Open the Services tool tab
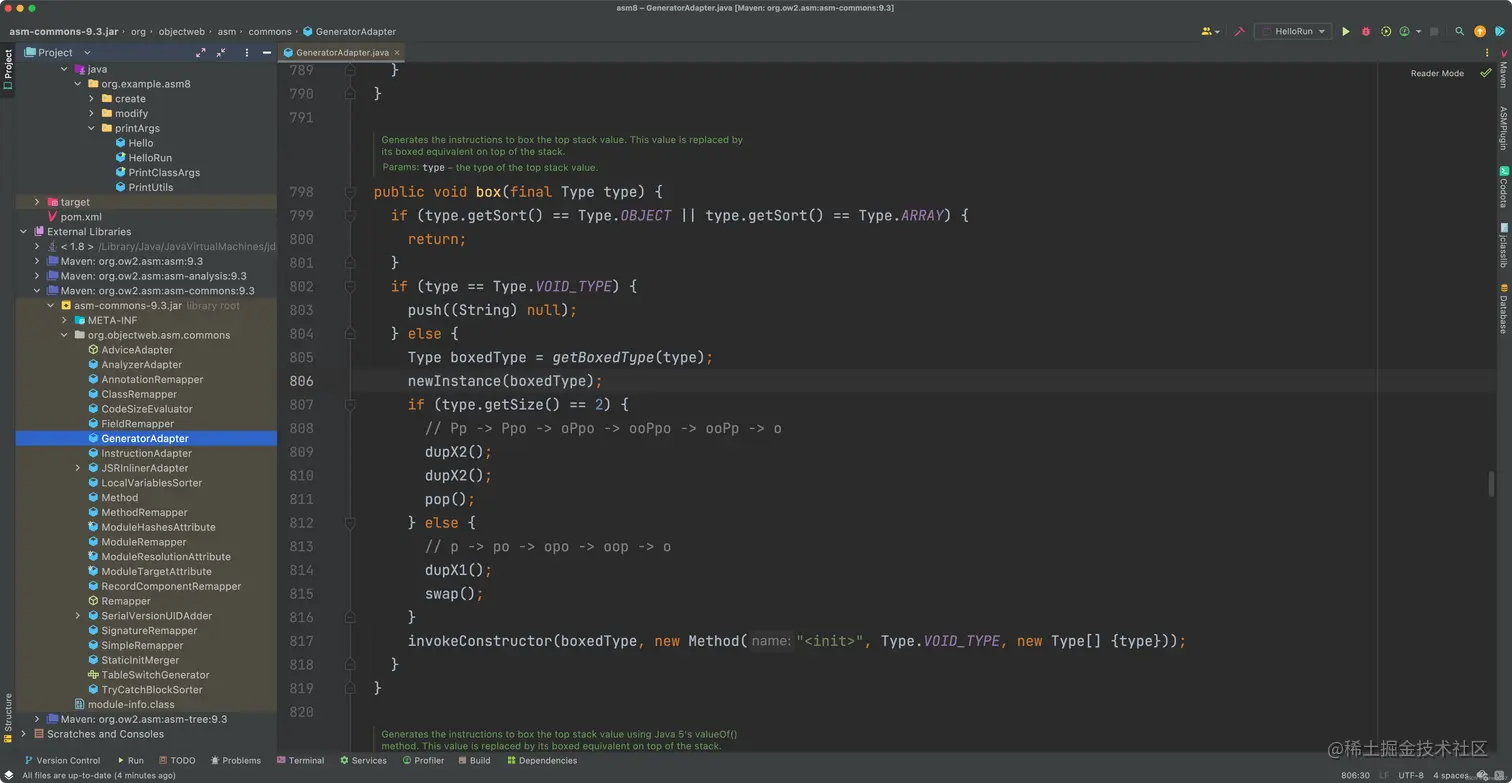 [363, 760]
